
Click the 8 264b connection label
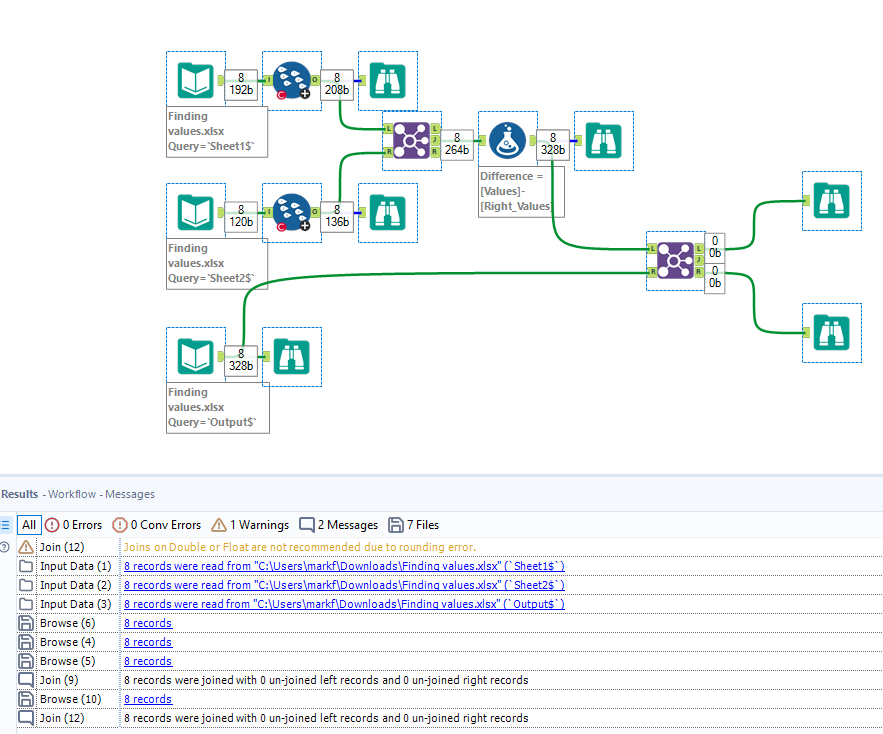tap(457, 144)
